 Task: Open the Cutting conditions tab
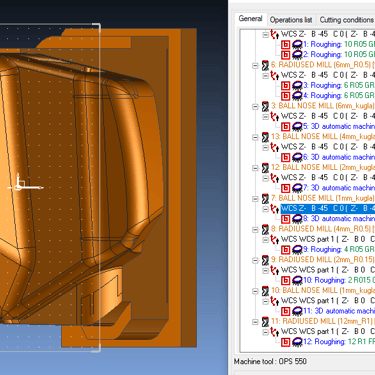coord(346,20)
